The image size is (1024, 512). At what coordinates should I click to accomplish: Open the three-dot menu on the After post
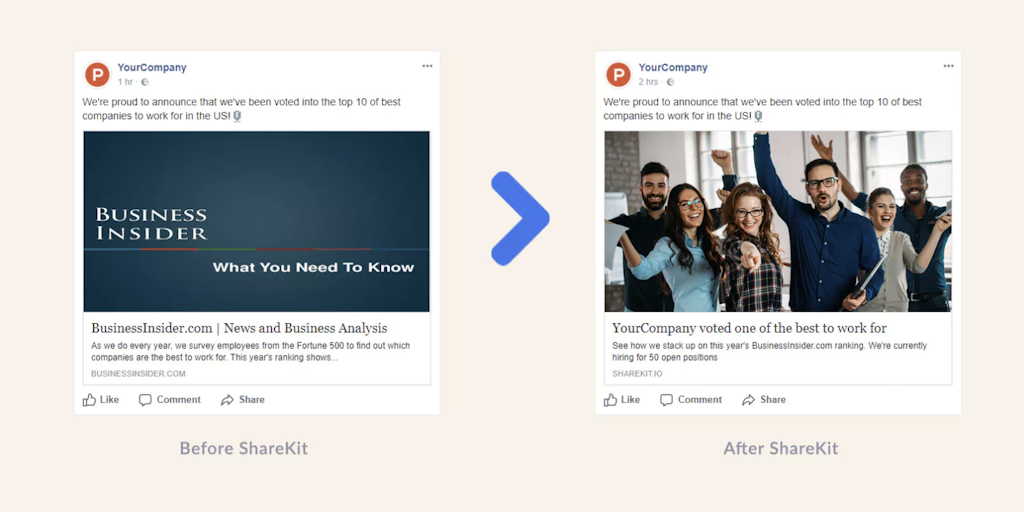click(x=948, y=66)
